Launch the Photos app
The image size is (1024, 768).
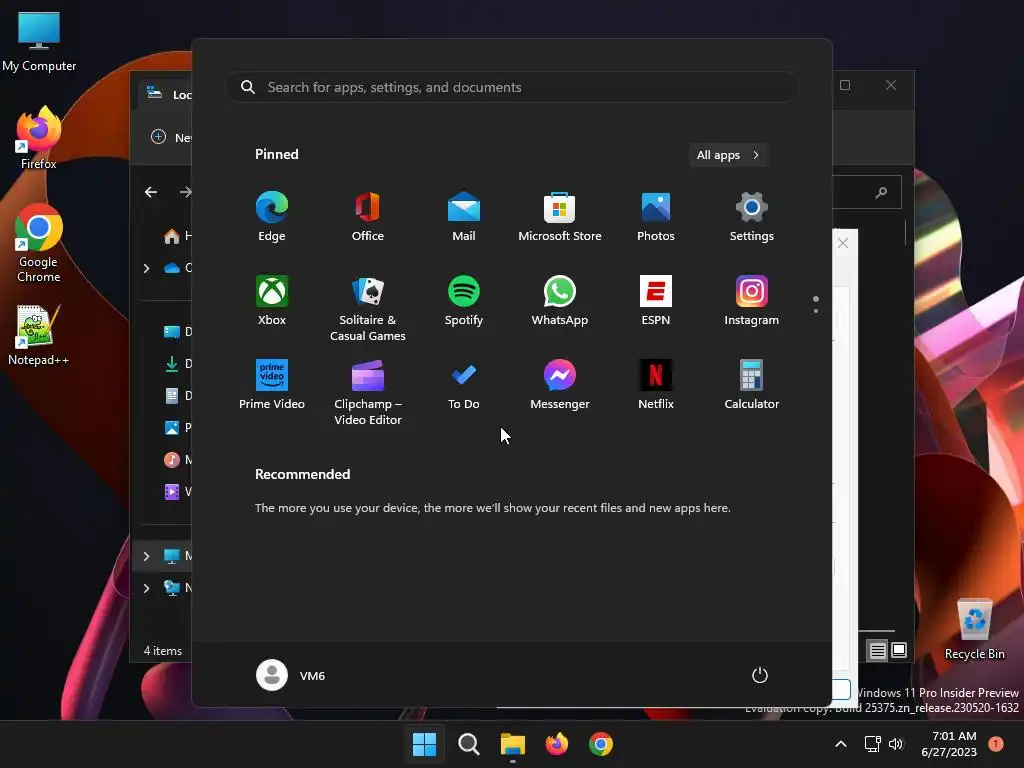(x=656, y=216)
